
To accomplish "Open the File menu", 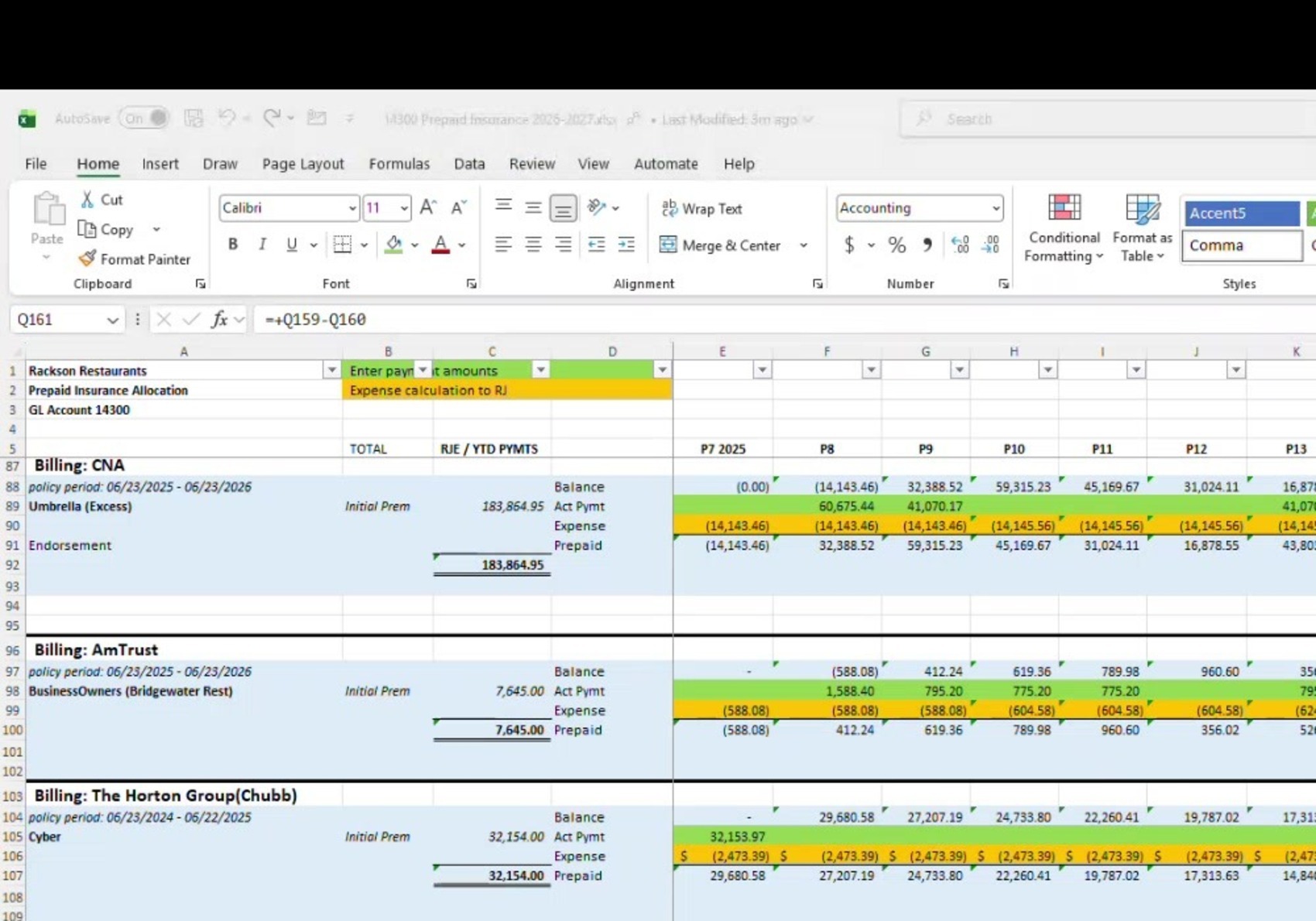I will 36,164.
